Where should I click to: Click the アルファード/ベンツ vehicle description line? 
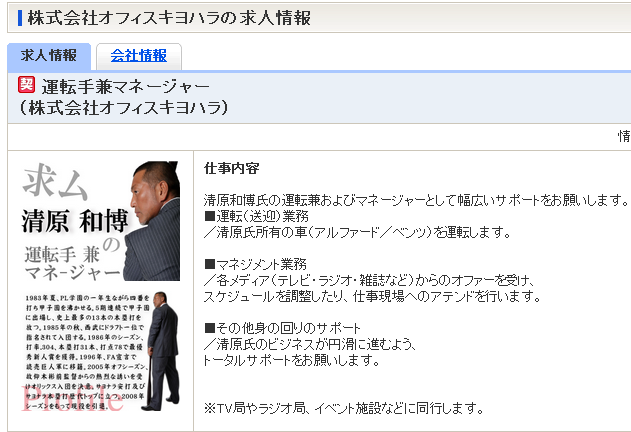357,232
